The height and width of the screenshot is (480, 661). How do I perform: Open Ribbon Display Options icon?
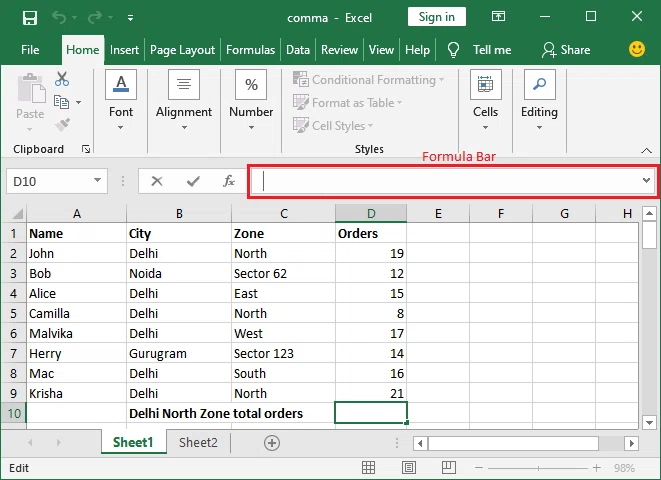click(498, 16)
